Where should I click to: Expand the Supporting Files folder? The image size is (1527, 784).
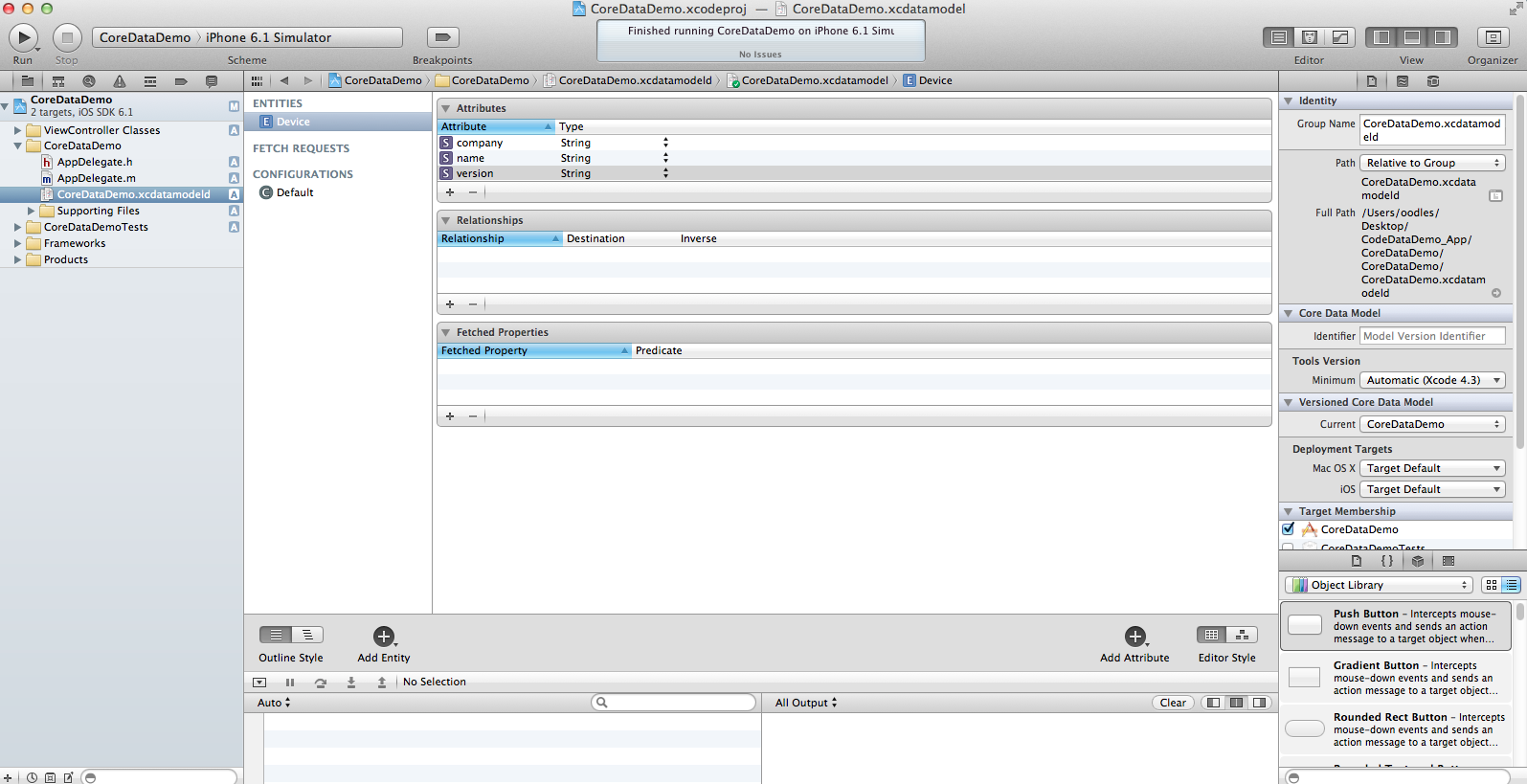tap(31, 211)
